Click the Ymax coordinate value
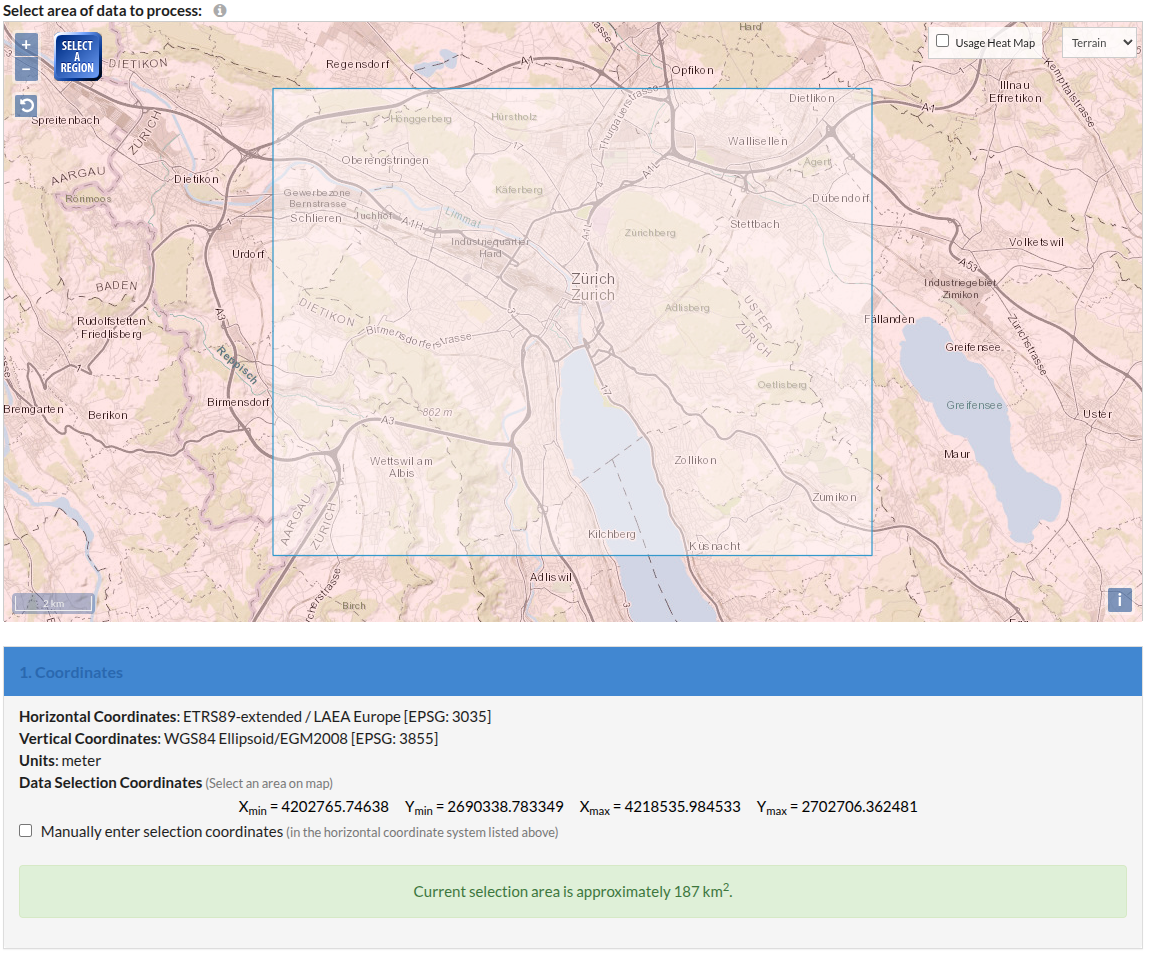The height and width of the screenshot is (960, 1154). [859, 807]
